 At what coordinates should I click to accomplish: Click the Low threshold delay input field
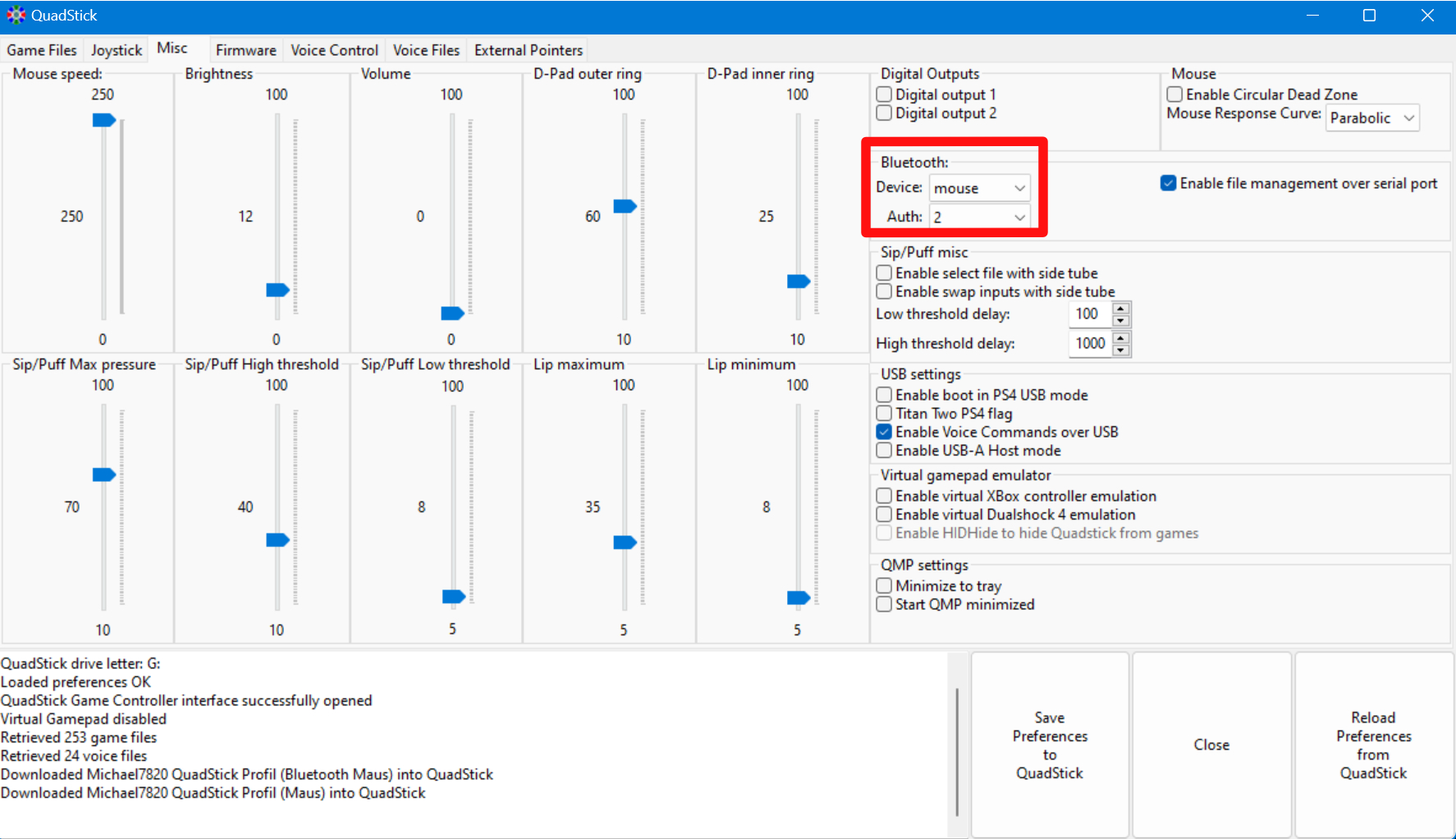click(x=1089, y=314)
